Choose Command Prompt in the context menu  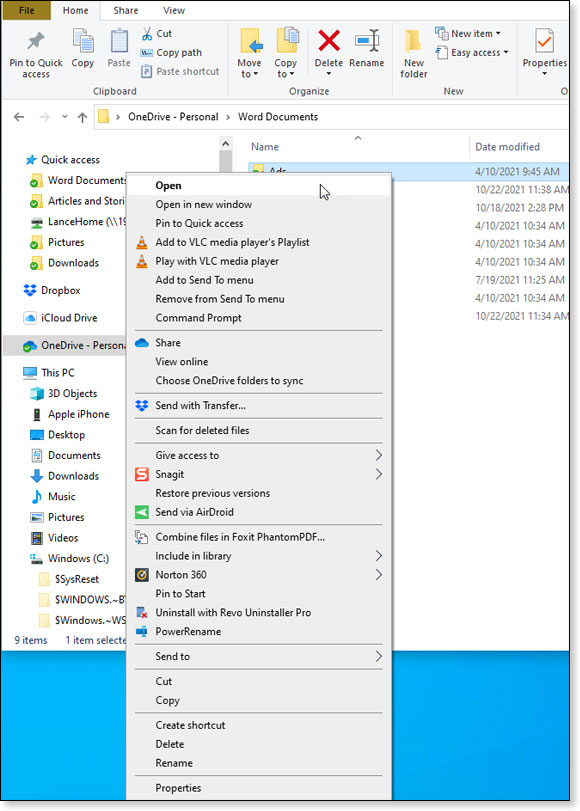coord(259,318)
